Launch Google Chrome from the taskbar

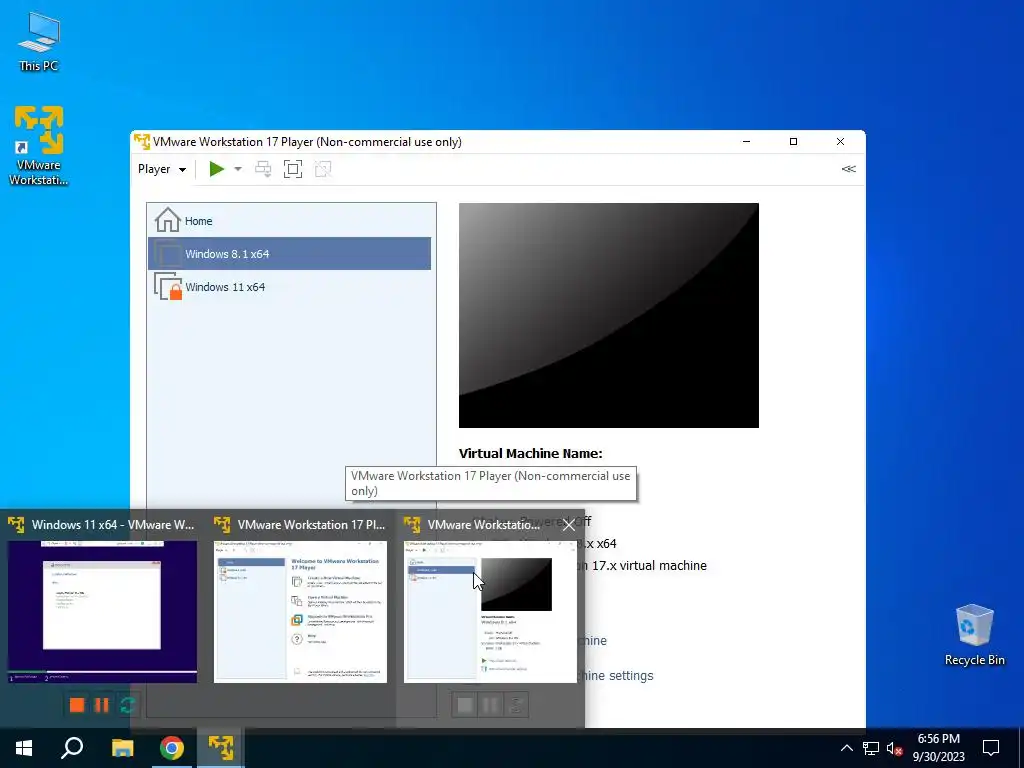(x=172, y=748)
